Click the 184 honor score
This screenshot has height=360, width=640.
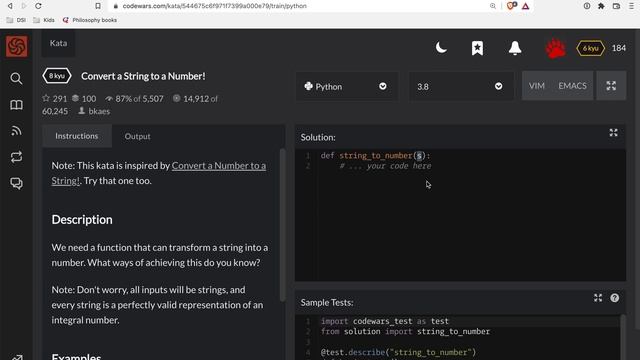point(619,48)
